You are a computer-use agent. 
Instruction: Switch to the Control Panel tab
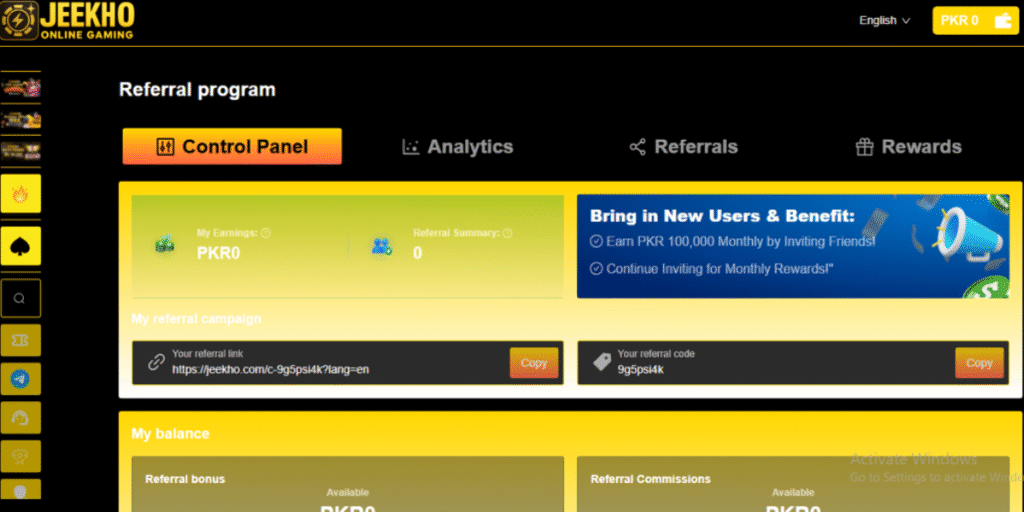click(232, 146)
